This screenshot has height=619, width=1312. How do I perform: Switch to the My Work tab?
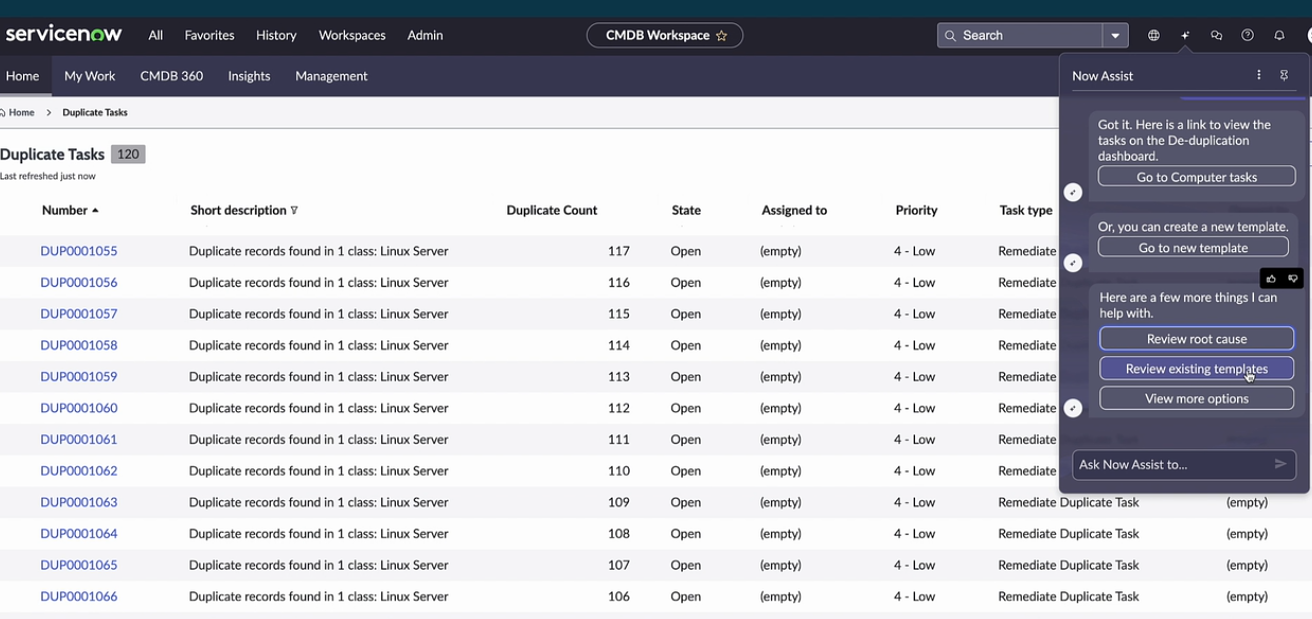[90, 76]
